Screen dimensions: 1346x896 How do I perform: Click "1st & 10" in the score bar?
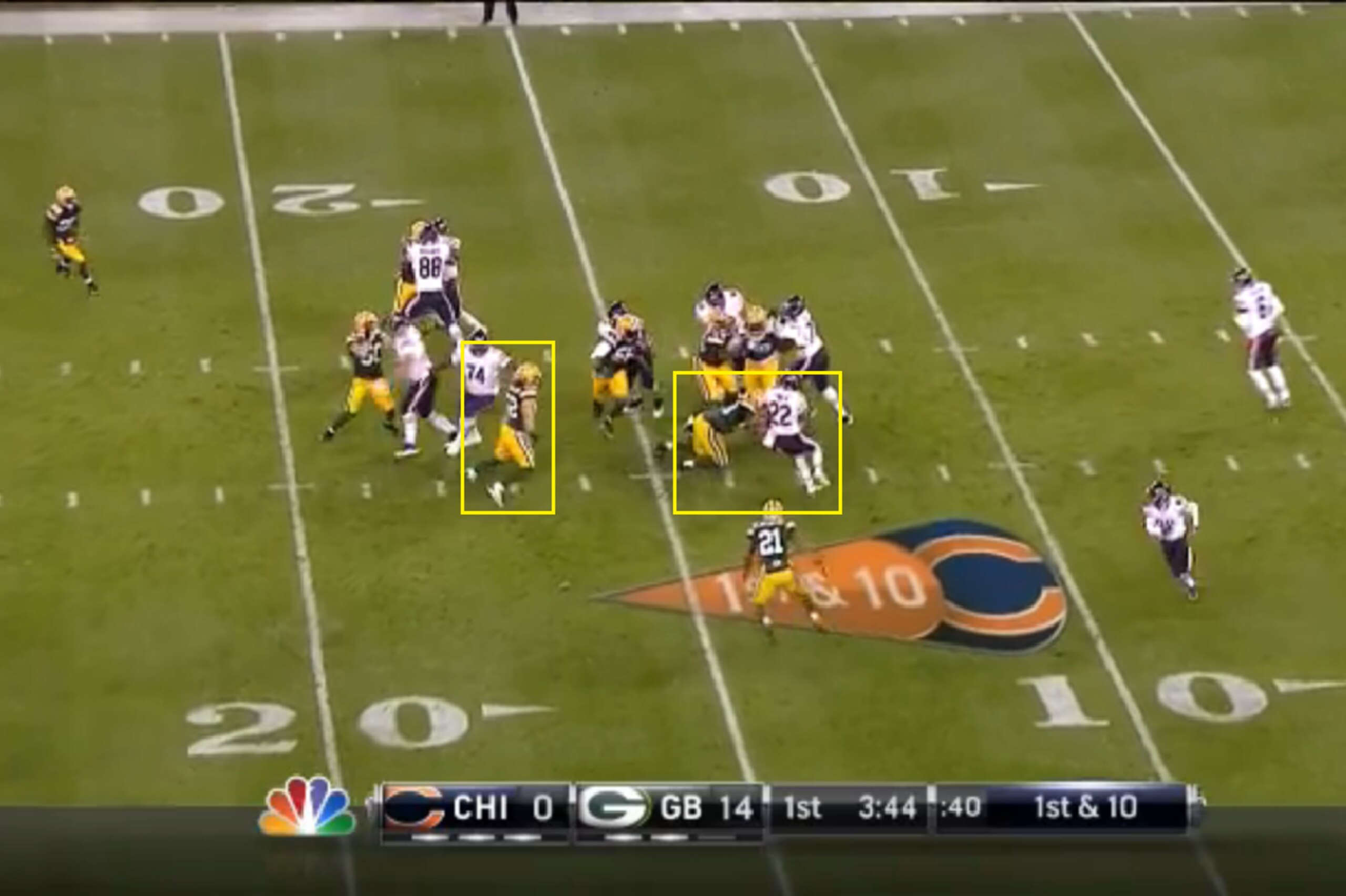1086,808
